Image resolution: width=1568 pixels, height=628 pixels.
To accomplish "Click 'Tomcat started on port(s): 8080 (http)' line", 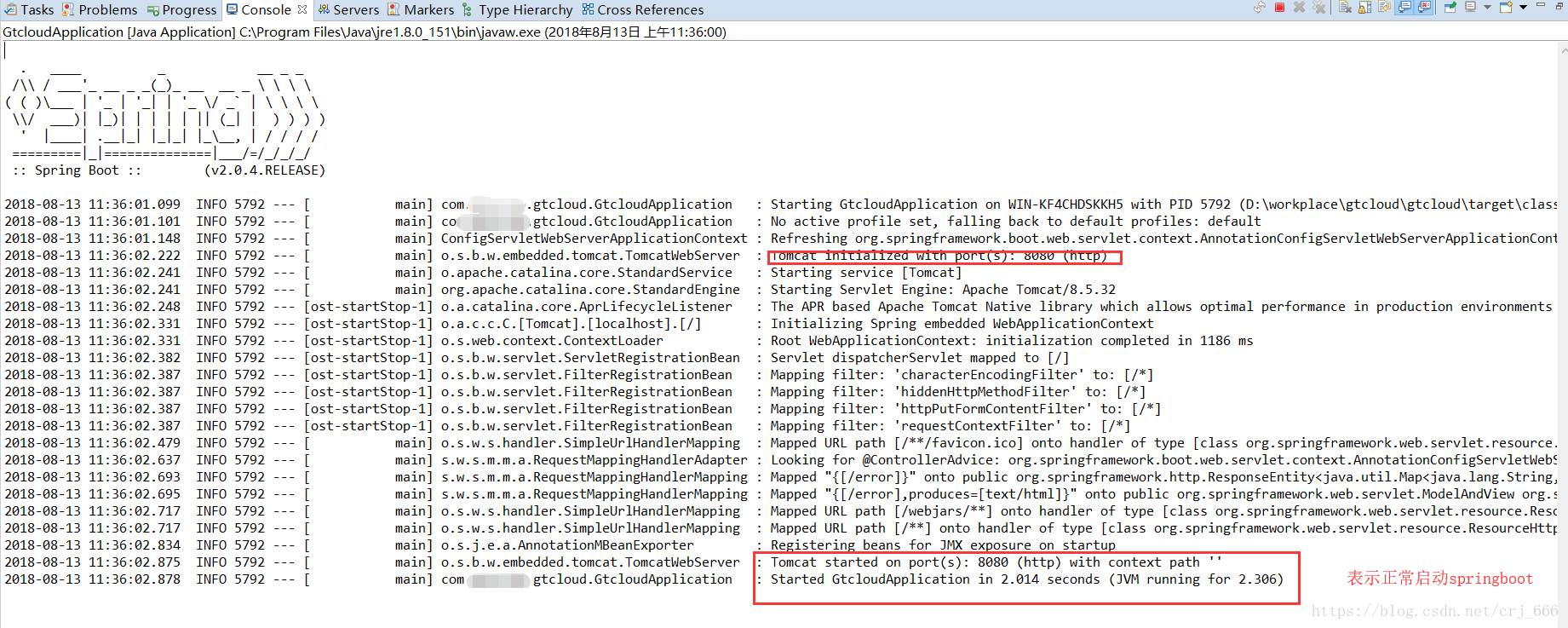I will (x=997, y=562).
